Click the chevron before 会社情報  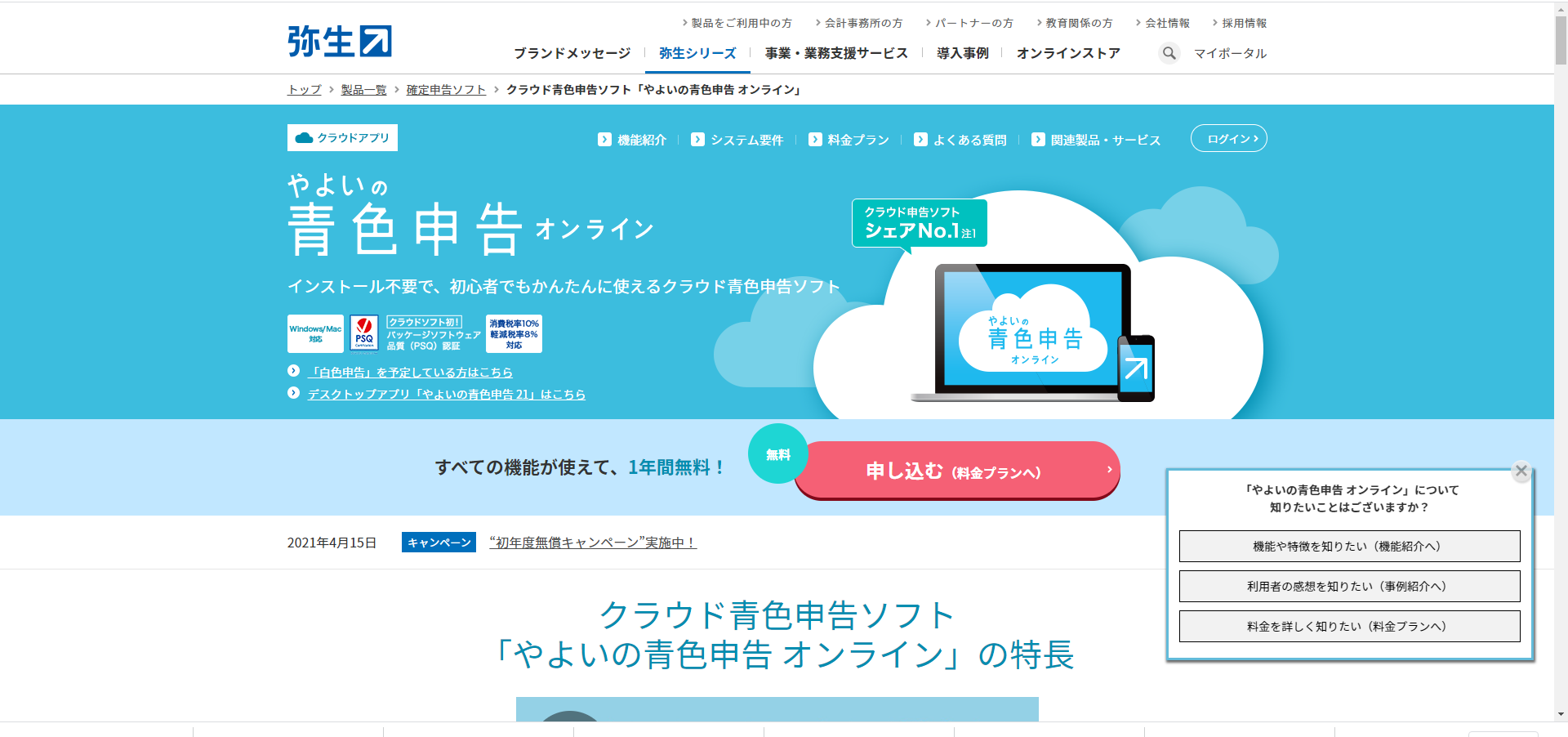[1138, 23]
